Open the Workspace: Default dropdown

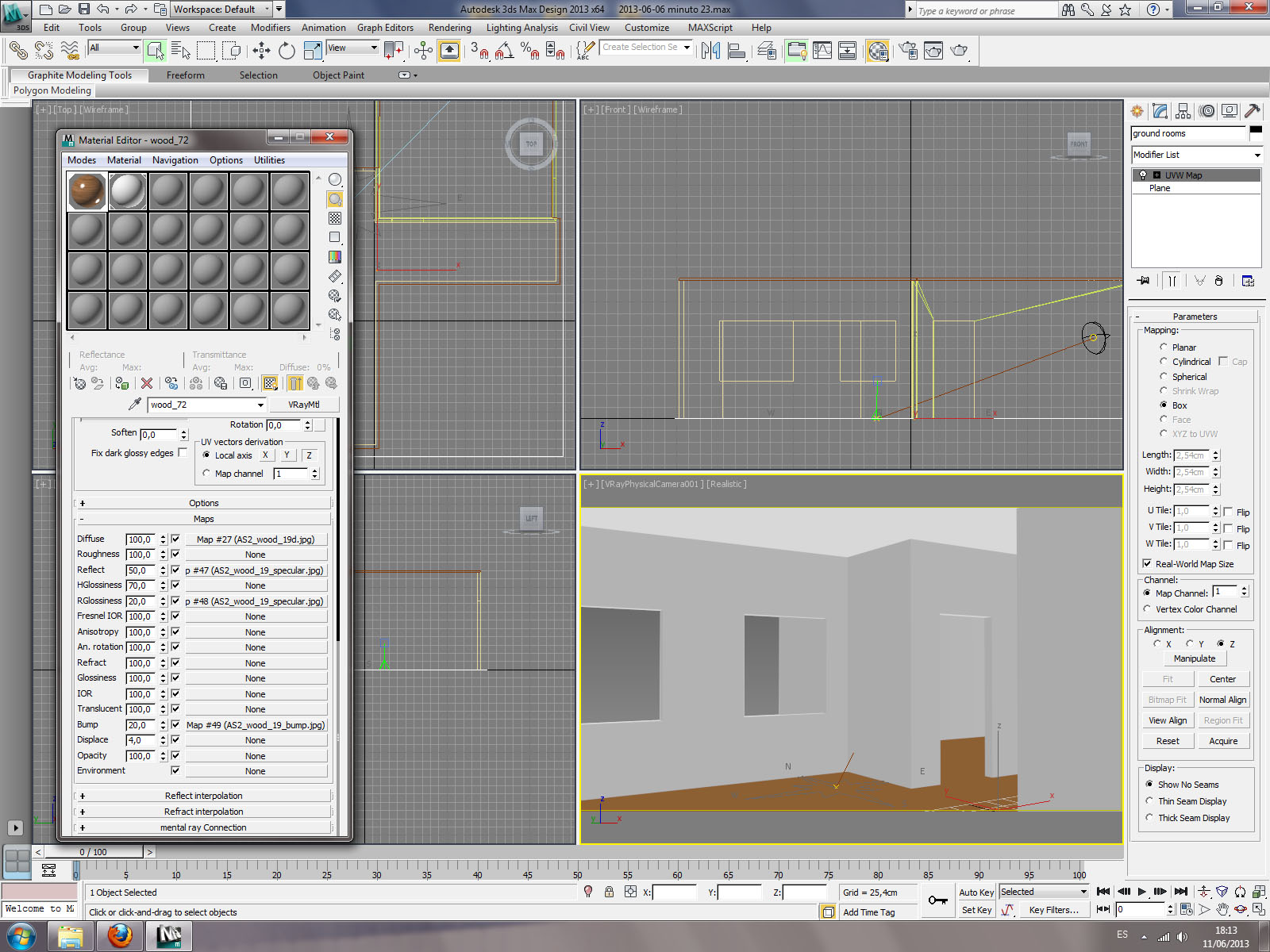[222, 10]
